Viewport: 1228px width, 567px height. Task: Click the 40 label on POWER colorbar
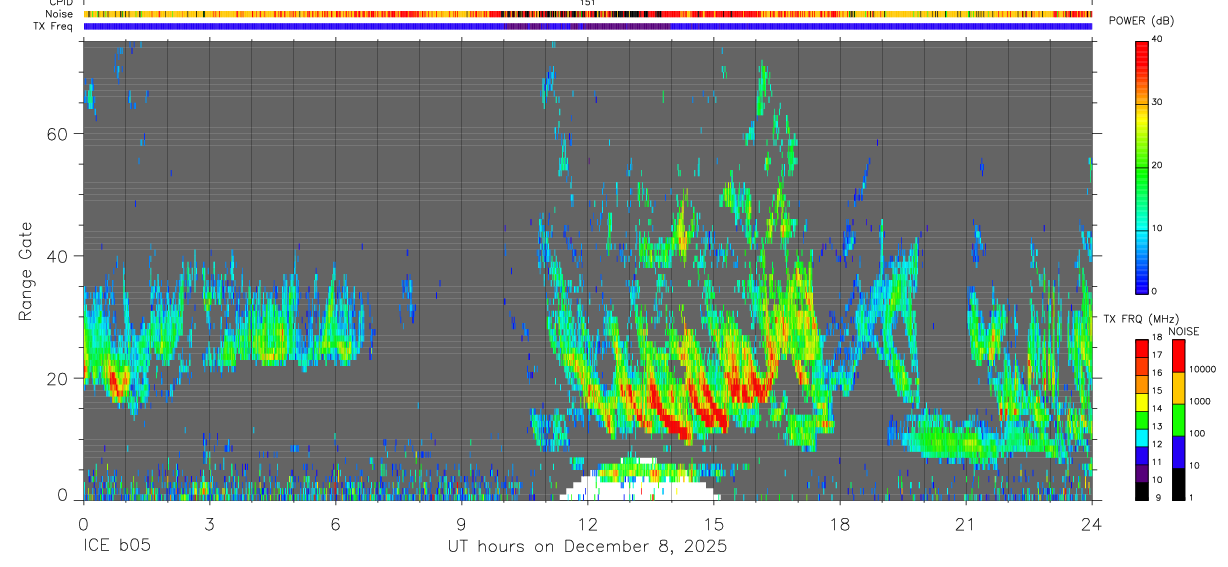pyautogui.click(x=1158, y=39)
